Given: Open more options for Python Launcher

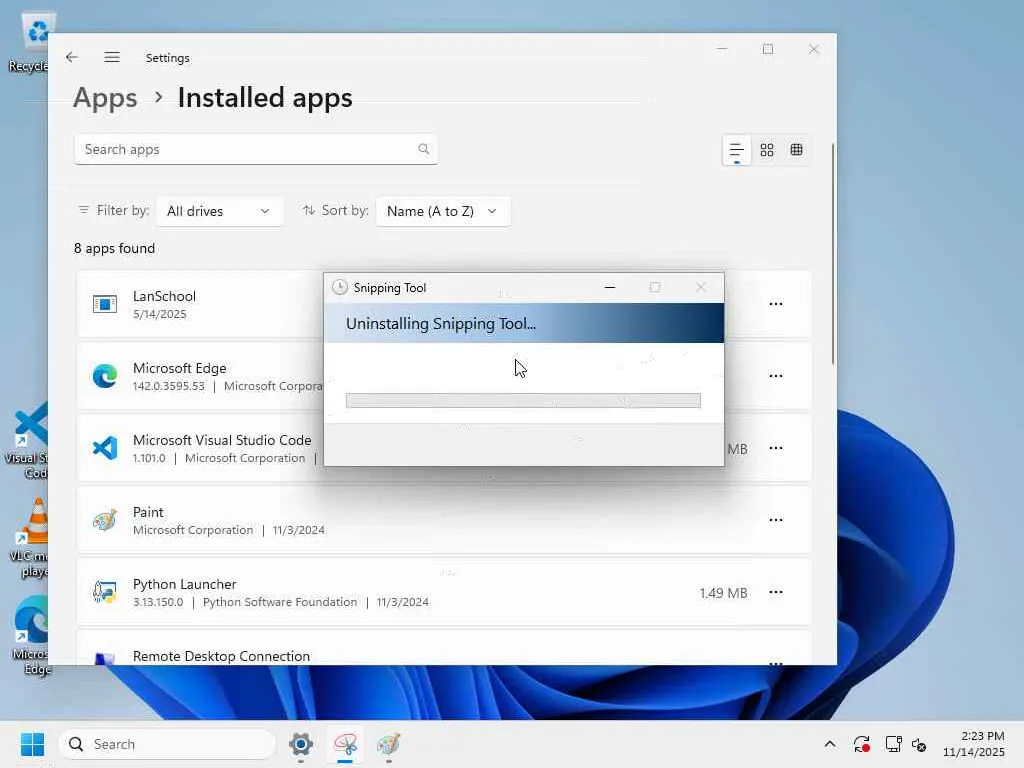Looking at the screenshot, I should coord(776,592).
